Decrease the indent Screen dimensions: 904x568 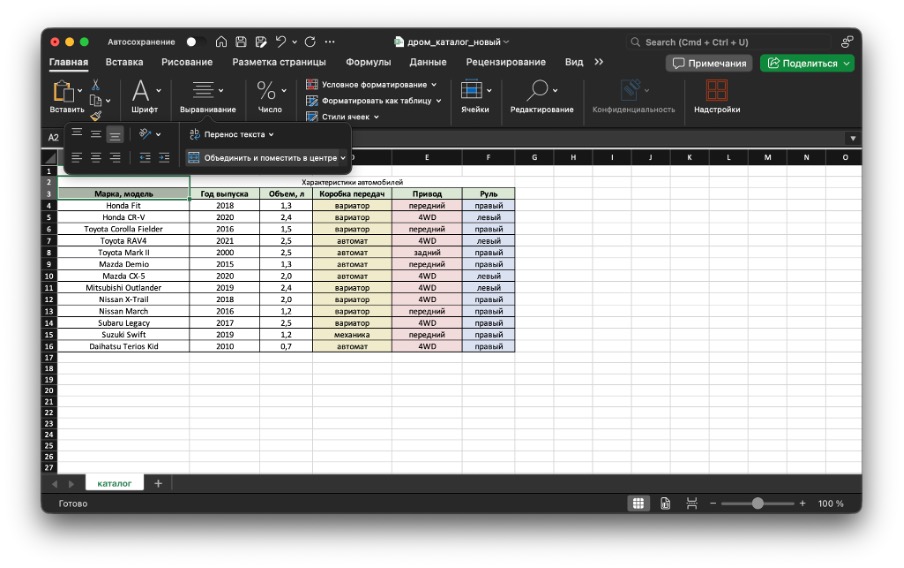[145, 157]
